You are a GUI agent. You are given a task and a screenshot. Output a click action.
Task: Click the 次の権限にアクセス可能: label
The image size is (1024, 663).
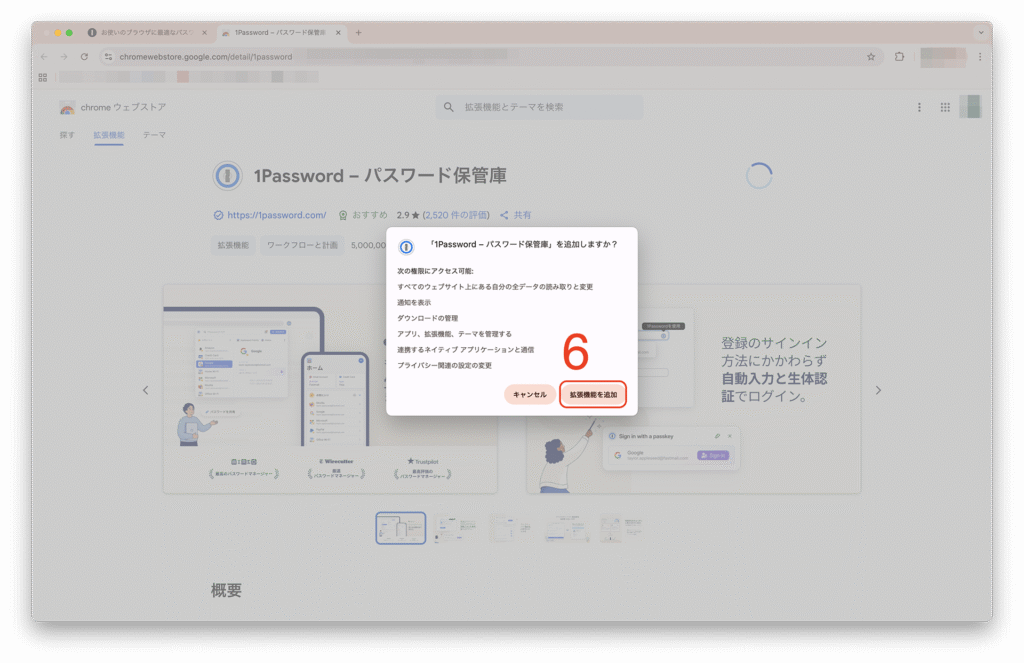[x=435, y=271]
